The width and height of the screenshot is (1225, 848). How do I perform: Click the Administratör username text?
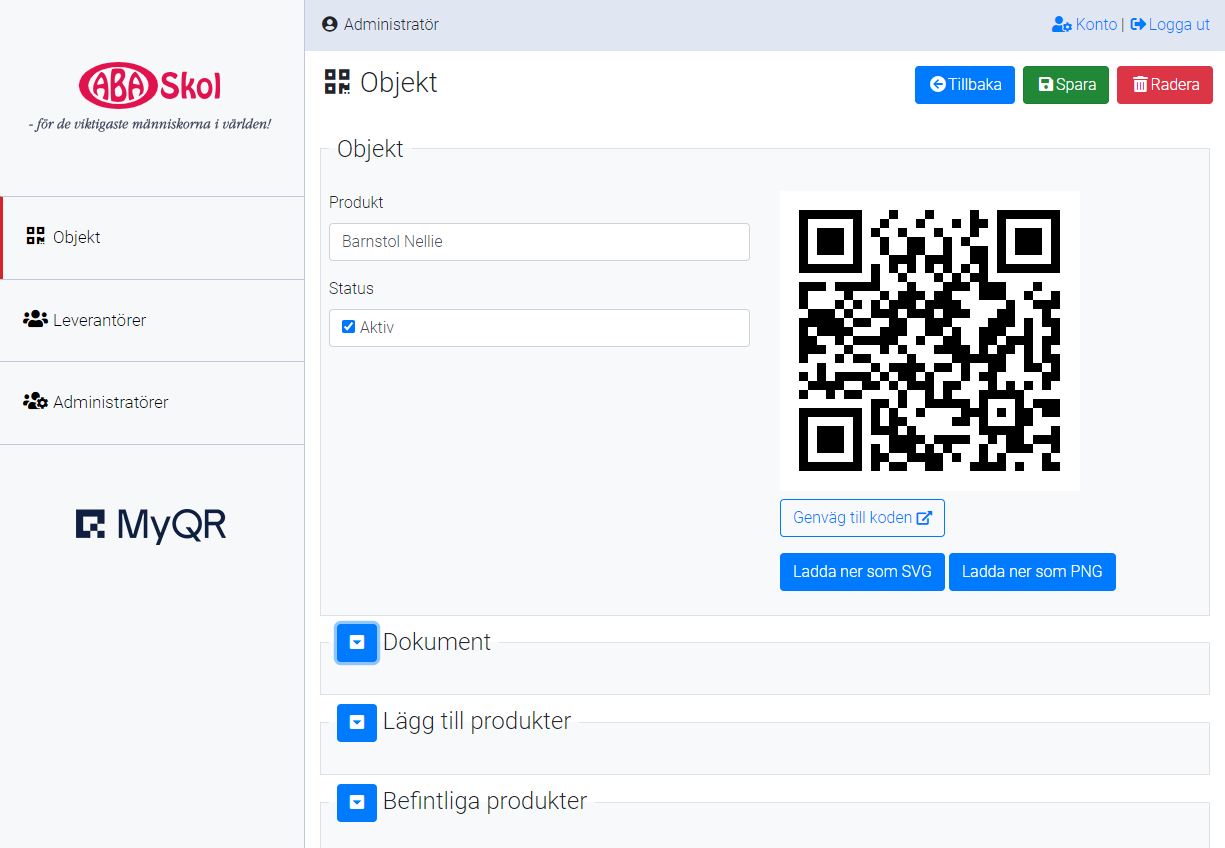click(391, 24)
